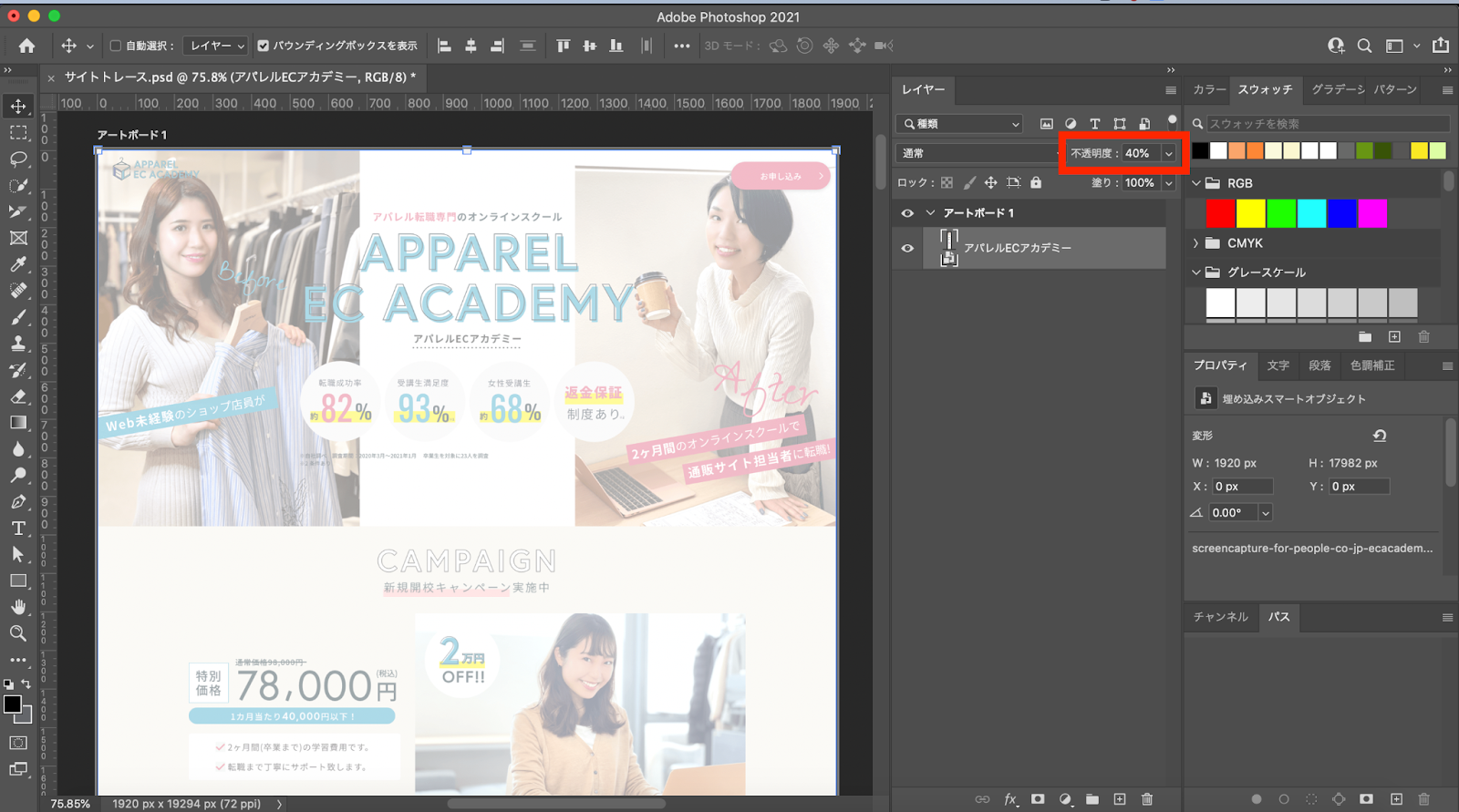Click the foreground color swatch
Image resolution: width=1459 pixels, height=812 pixels.
(12, 704)
